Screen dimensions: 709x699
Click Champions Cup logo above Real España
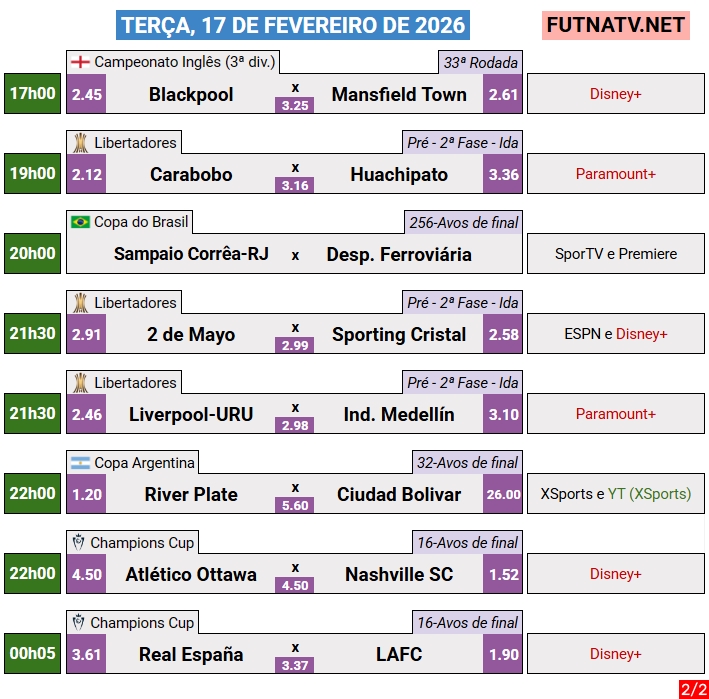(x=79, y=622)
